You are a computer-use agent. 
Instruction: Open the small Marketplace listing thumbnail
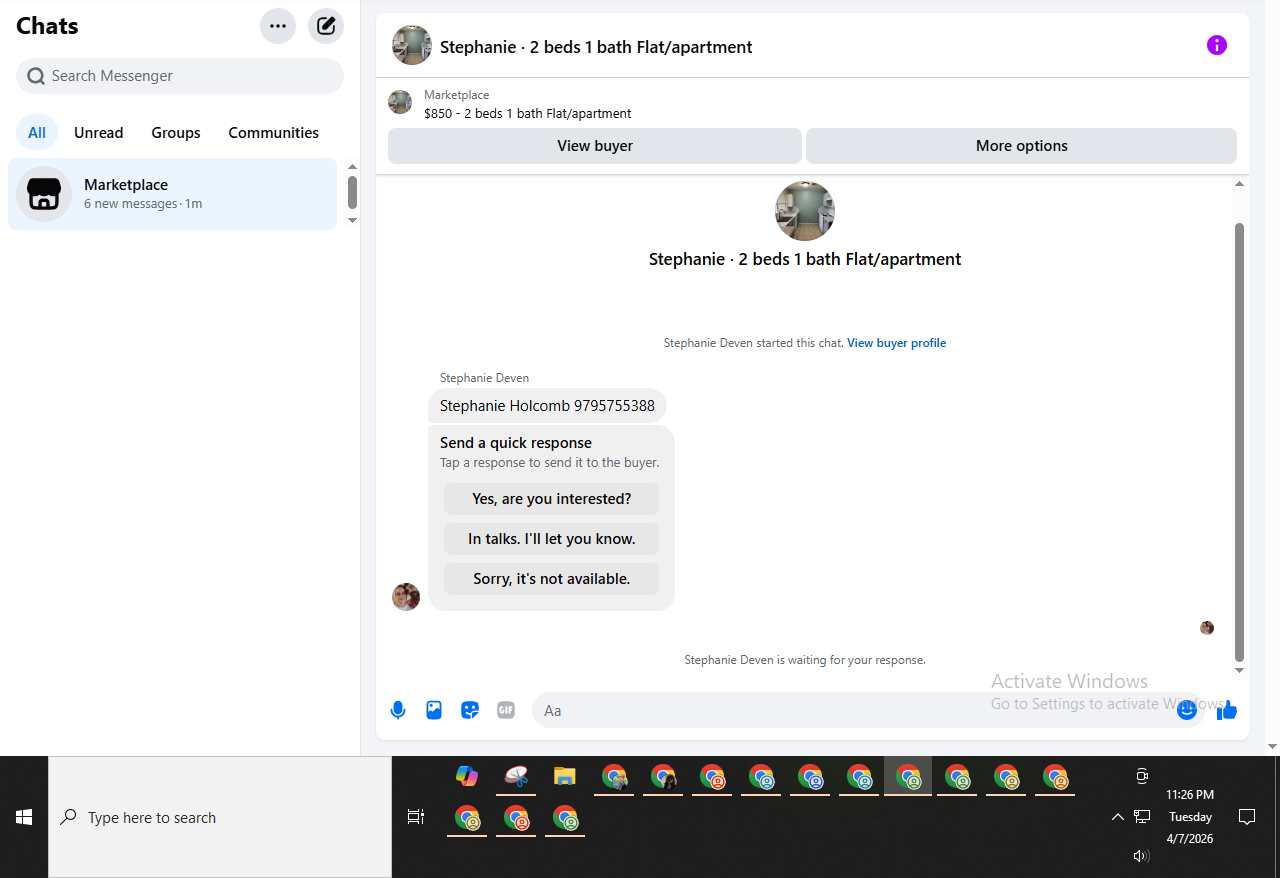(400, 102)
